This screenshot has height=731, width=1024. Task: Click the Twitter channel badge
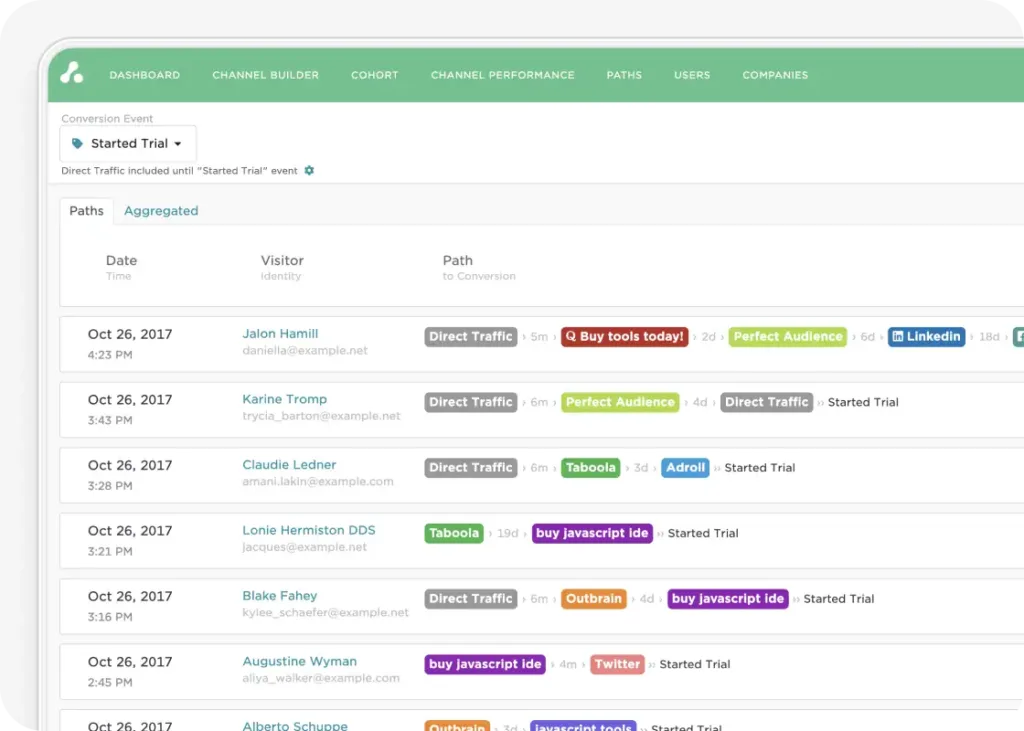coord(616,664)
